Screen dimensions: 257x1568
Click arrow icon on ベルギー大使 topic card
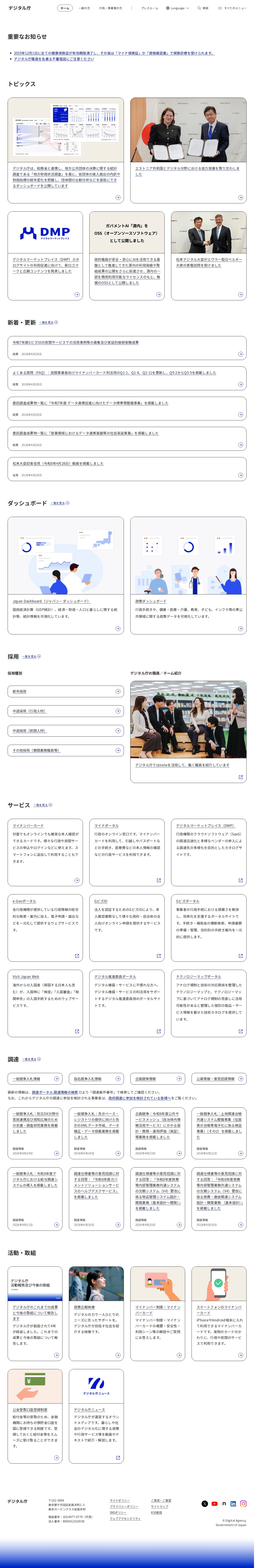pos(241,295)
